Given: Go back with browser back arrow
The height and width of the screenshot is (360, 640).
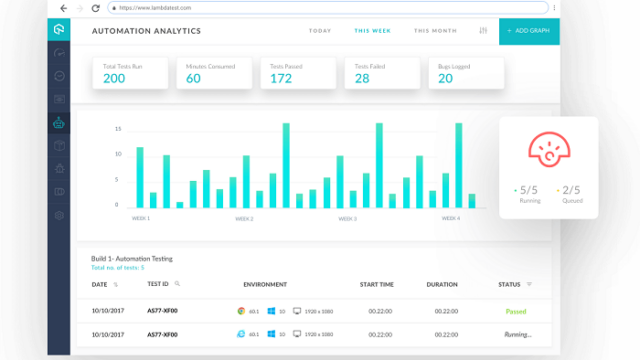Looking at the screenshot, I should [63, 8].
